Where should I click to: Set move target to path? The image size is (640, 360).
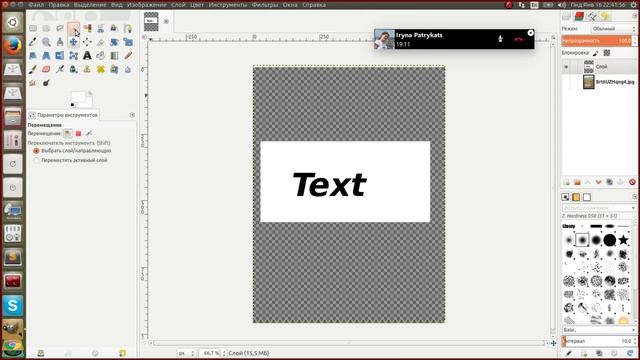point(89,133)
